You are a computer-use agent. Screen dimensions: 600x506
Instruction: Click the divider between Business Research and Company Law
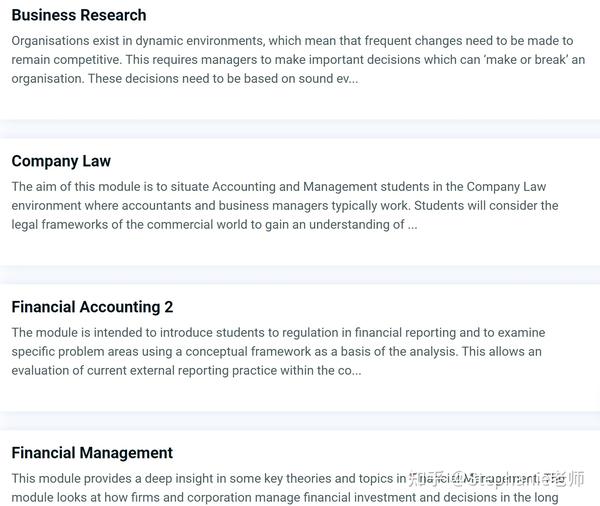pyautogui.click(x=300, y=129)
